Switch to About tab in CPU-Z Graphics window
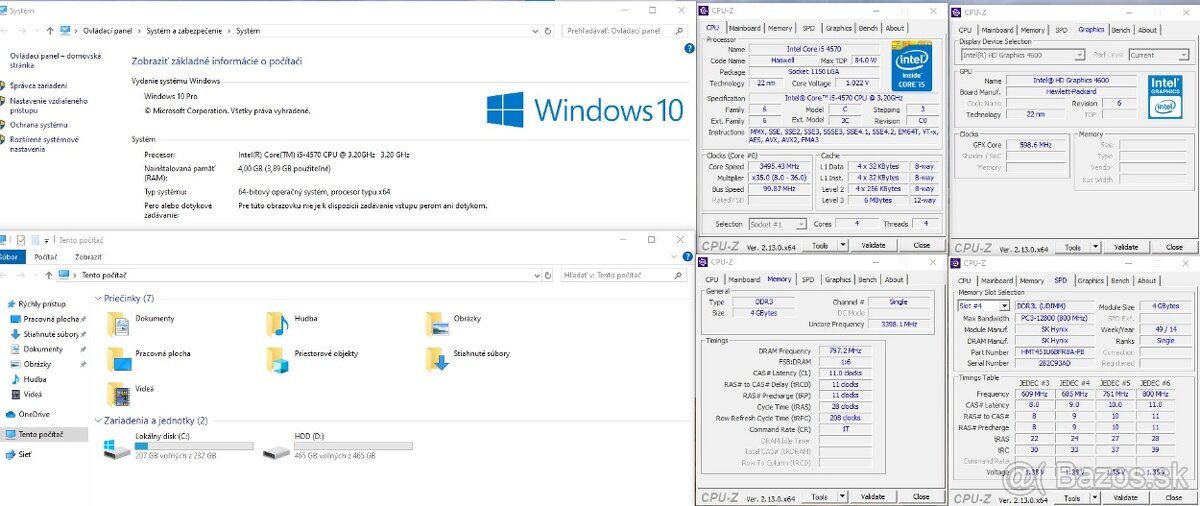 [x=1148, y=30]
